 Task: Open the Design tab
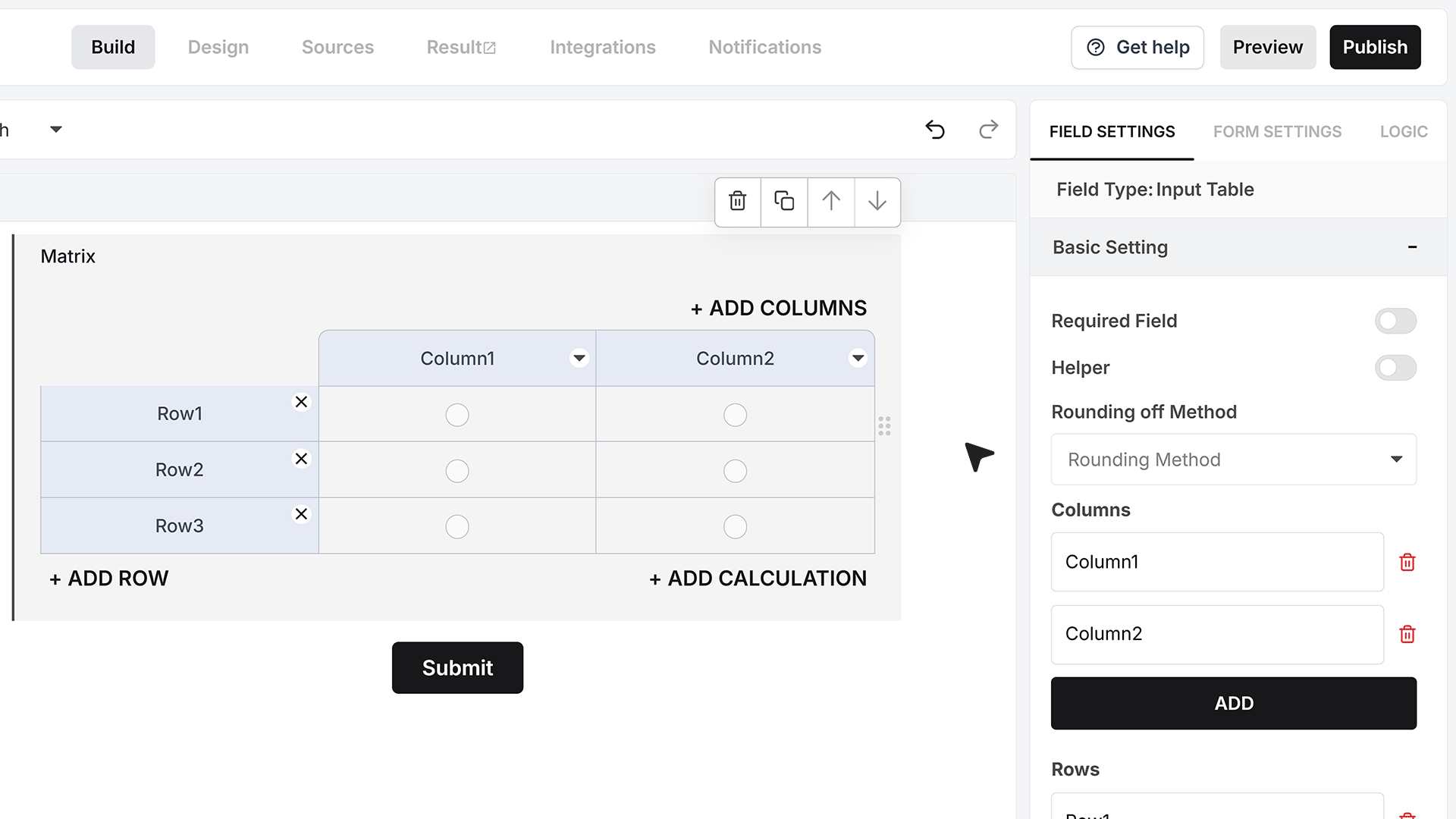[x=218, y=47]
